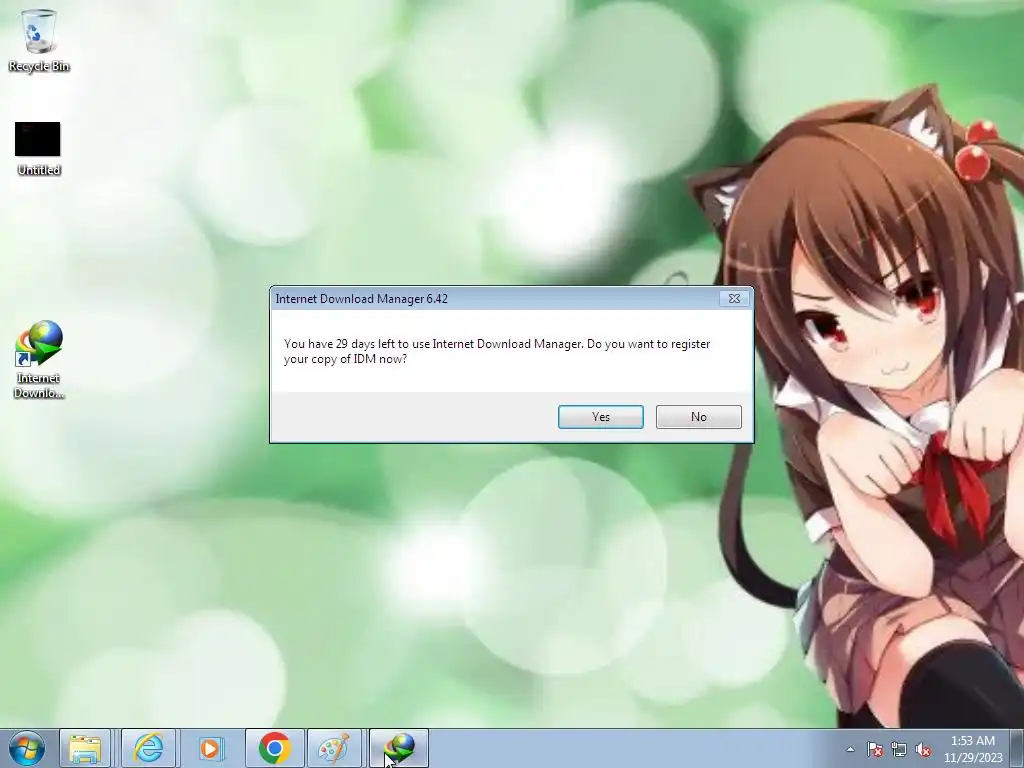Switch to the IDM taskbar button
The image size is (1024, 768).
point(399,748)
